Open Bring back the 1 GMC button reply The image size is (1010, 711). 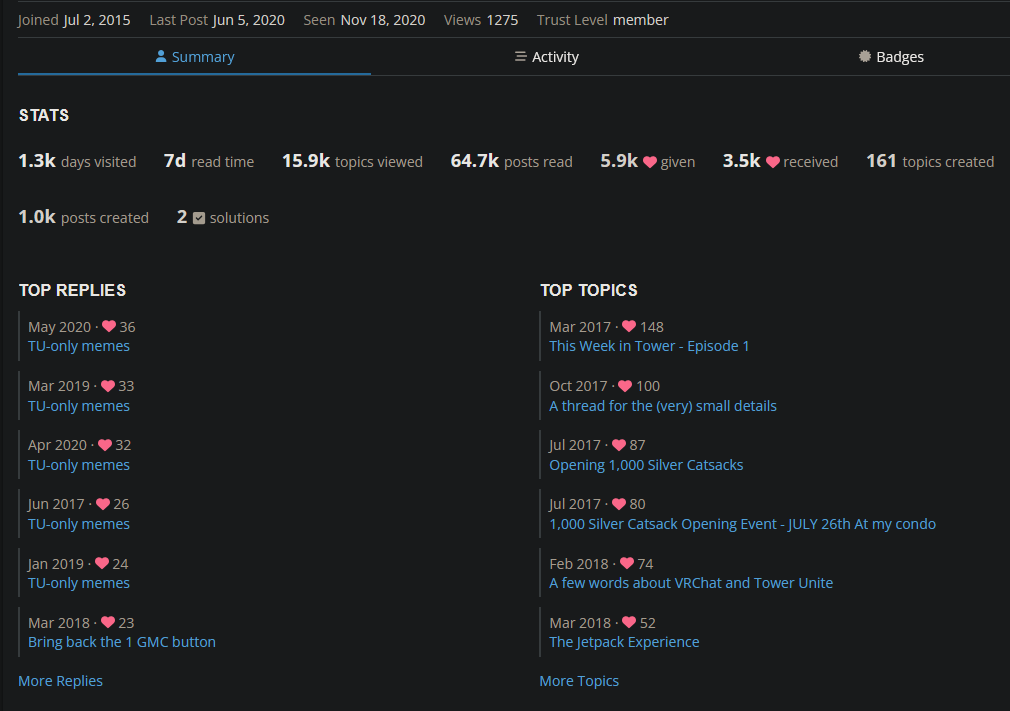point(122,642)
